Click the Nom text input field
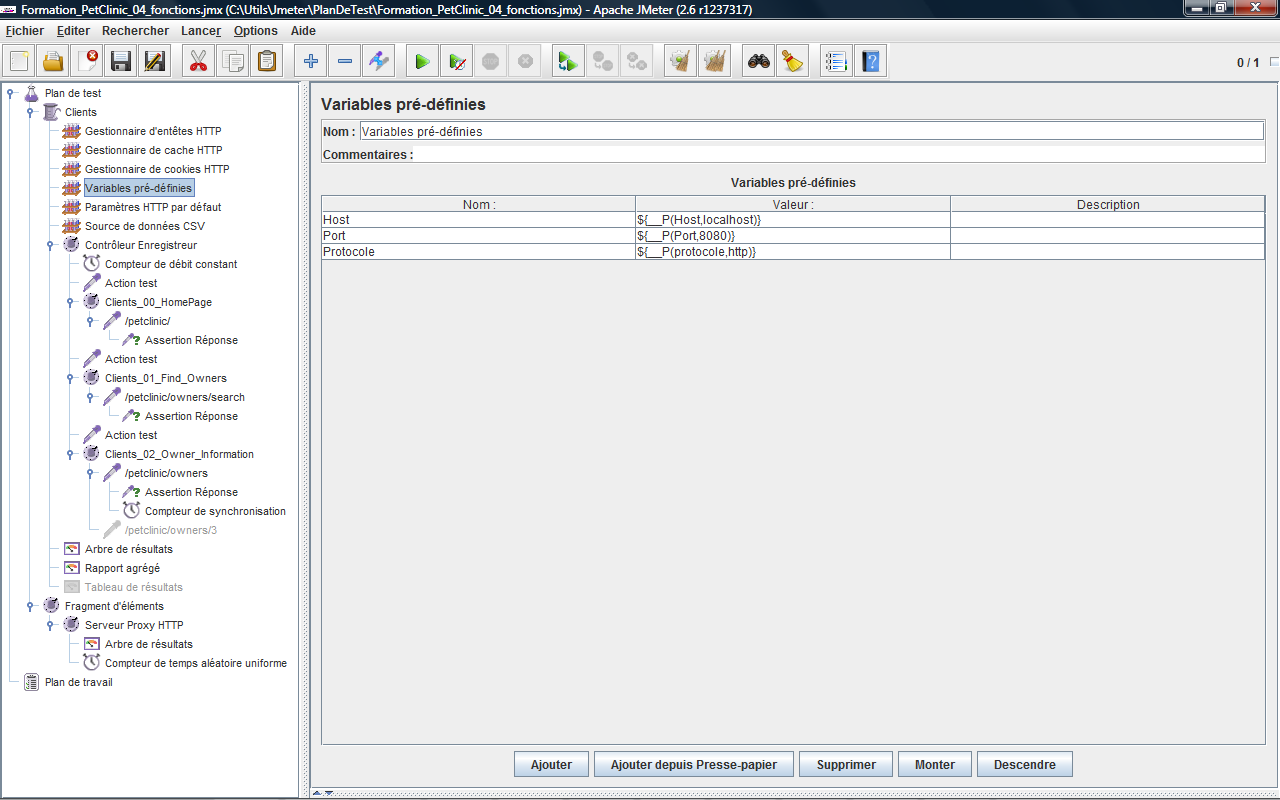Image resolution: width=1280 pixels, height=800 pixels. [x=810, y=131]
